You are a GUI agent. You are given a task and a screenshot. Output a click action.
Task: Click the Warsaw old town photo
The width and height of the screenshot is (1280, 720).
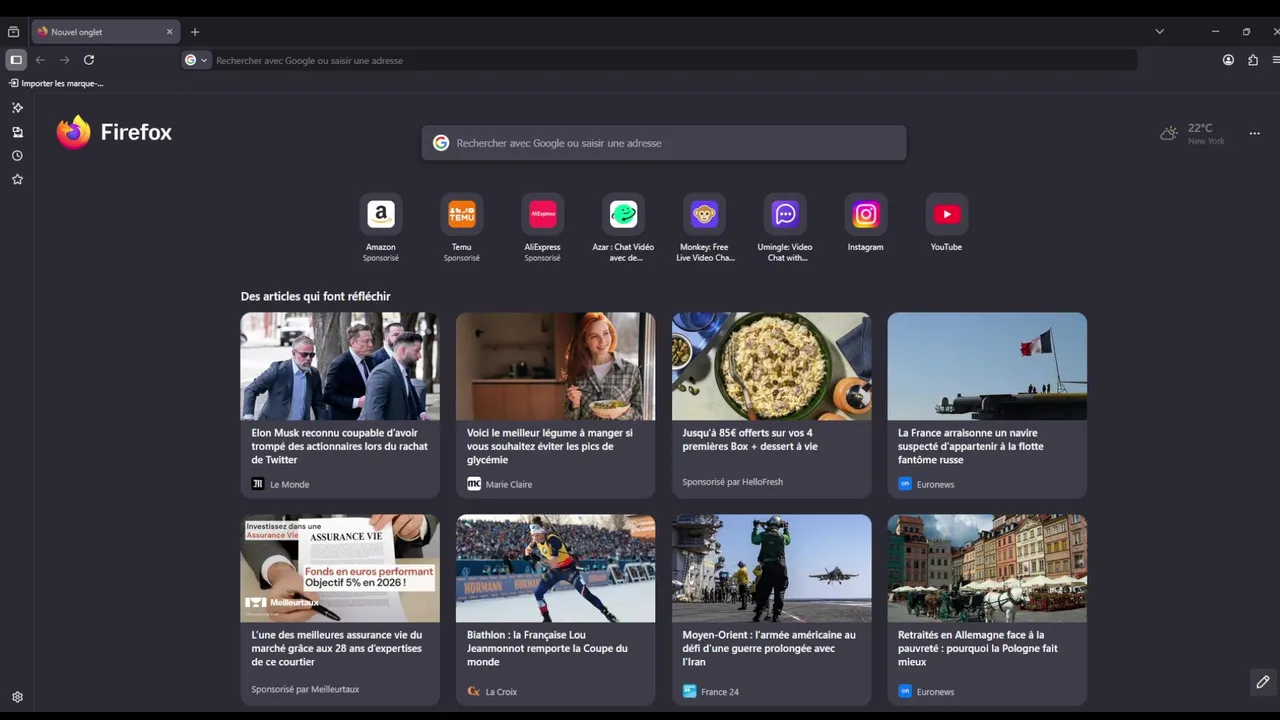[x=987, y=568]
